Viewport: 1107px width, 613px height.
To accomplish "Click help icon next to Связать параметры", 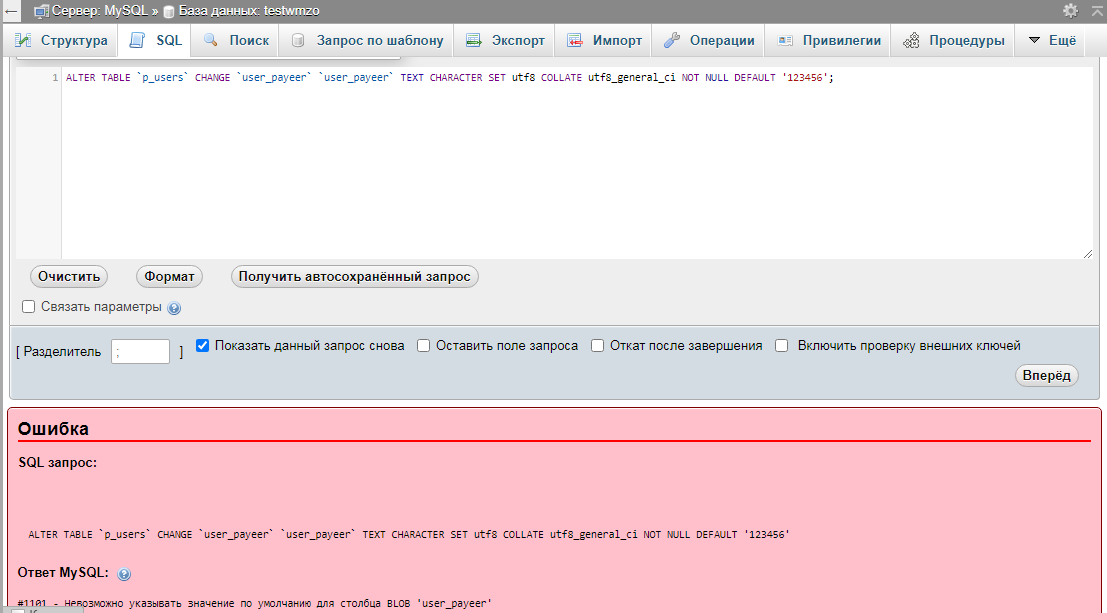I will coord(174,309).
